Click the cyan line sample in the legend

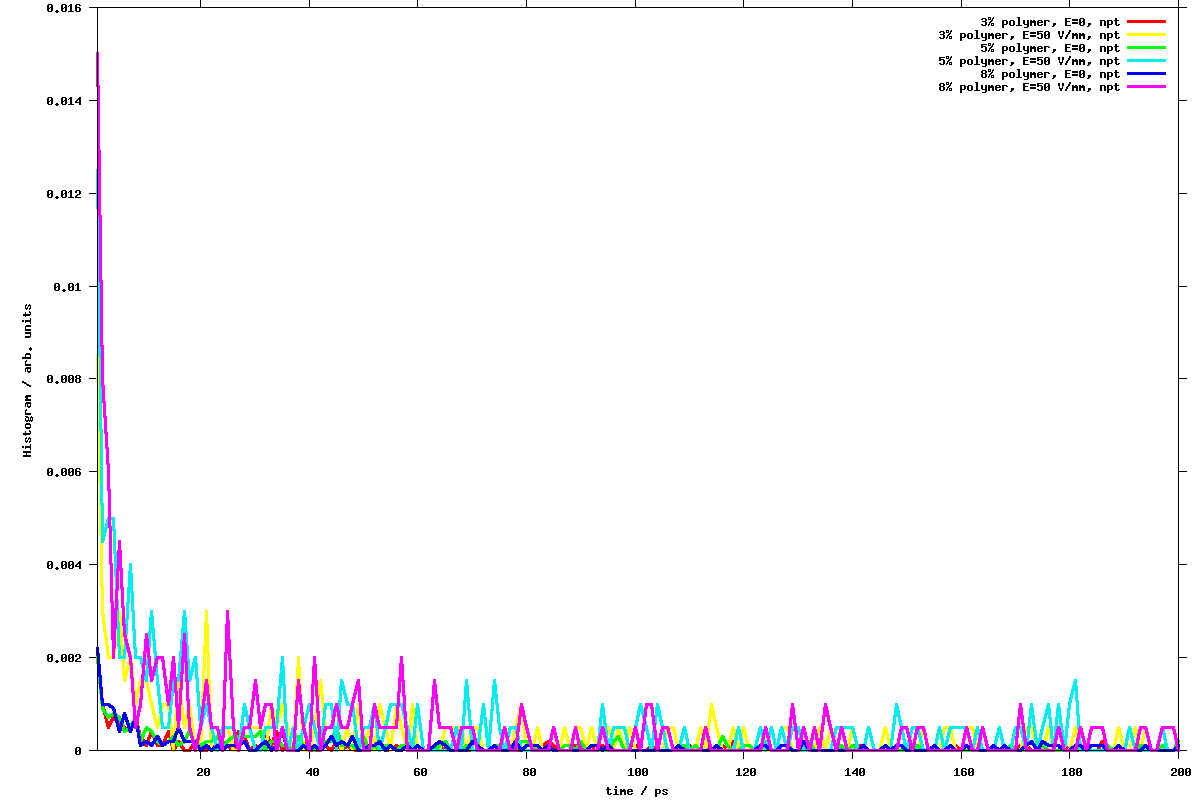tap(1147, 61)
